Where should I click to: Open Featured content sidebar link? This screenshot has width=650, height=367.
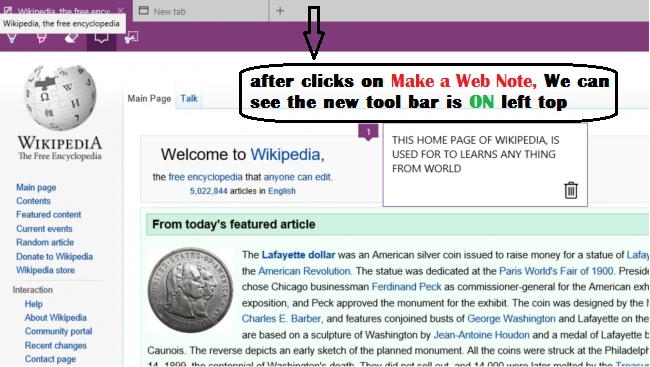point(49,215)
